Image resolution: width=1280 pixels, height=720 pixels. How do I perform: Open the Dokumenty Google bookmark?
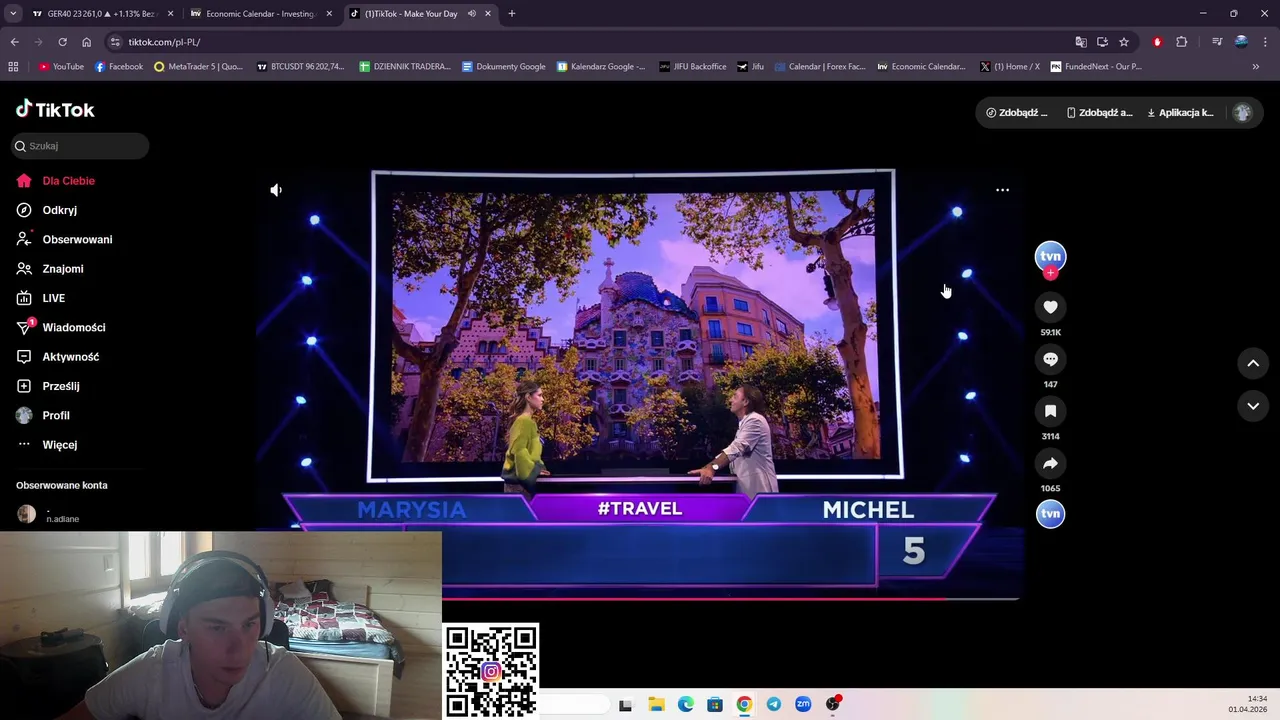coord(504,67)
